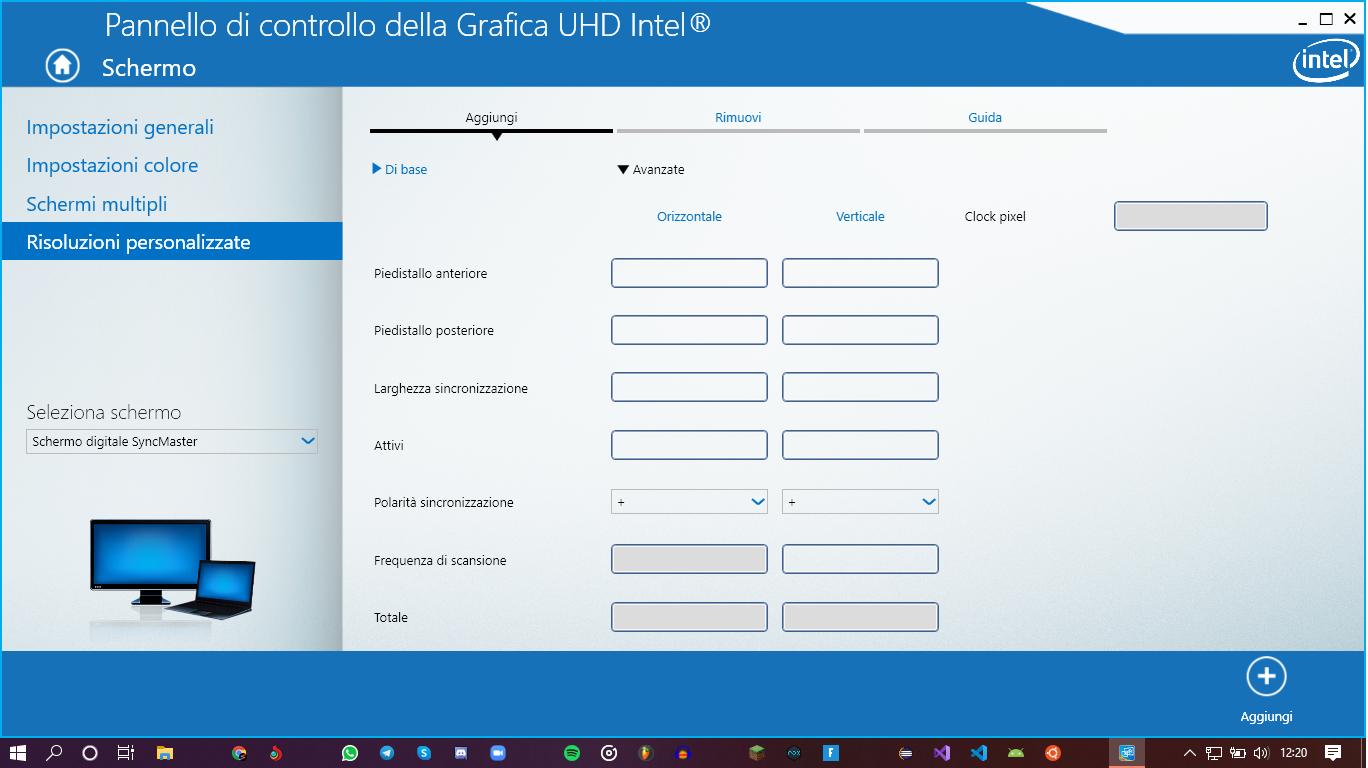Expand the Di base section

point(400,169)
